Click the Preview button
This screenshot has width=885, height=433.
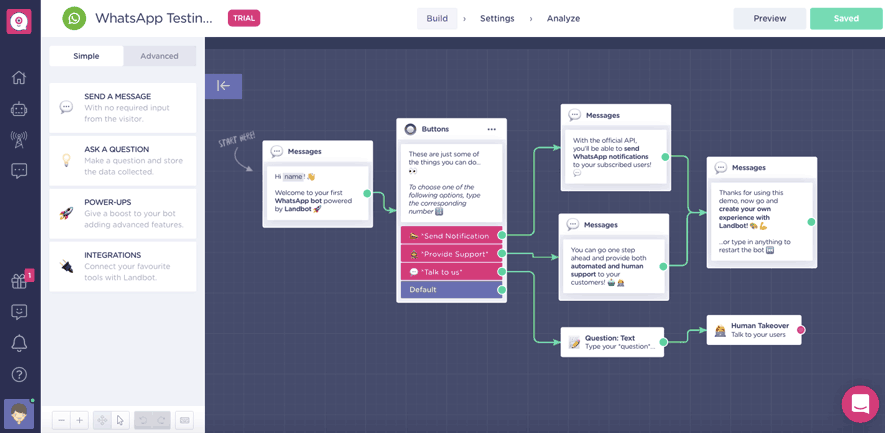pyautogui.click(x=770, y=19)
